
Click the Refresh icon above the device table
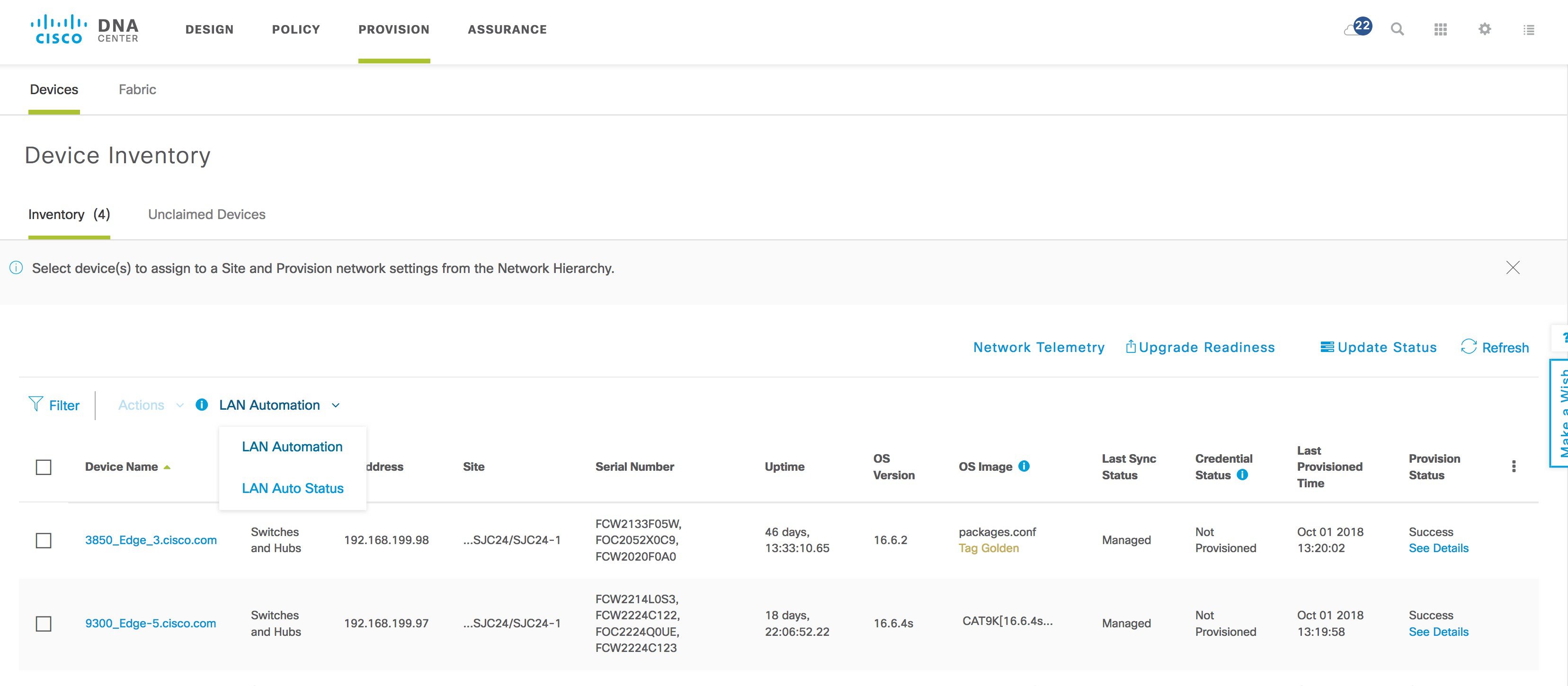[x=1469, y=347]
